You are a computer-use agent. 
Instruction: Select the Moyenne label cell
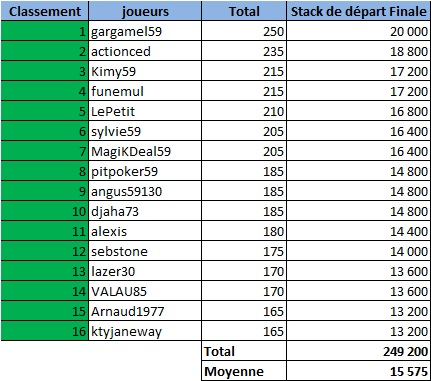[x=244, y=371]
